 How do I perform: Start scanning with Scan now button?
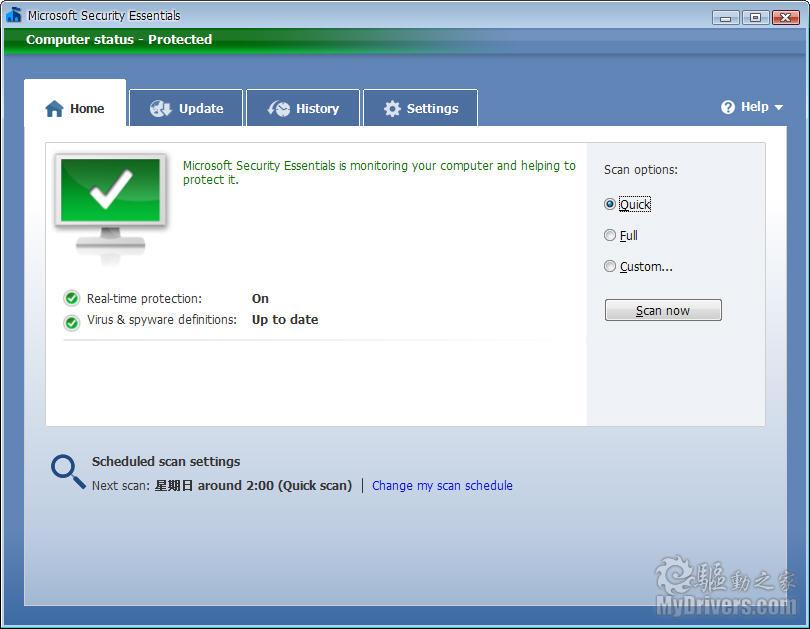(663, 310)
